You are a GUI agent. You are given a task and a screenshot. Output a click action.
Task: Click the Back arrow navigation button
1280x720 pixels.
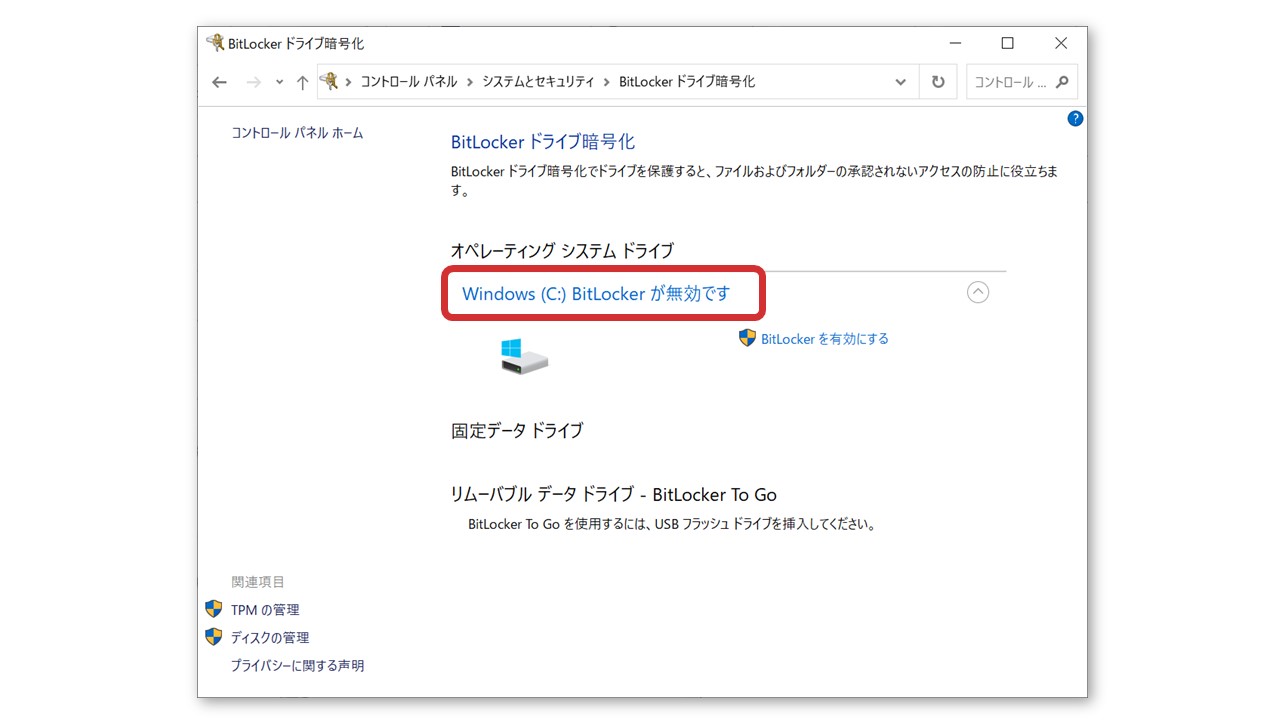(x=220, y=82)
